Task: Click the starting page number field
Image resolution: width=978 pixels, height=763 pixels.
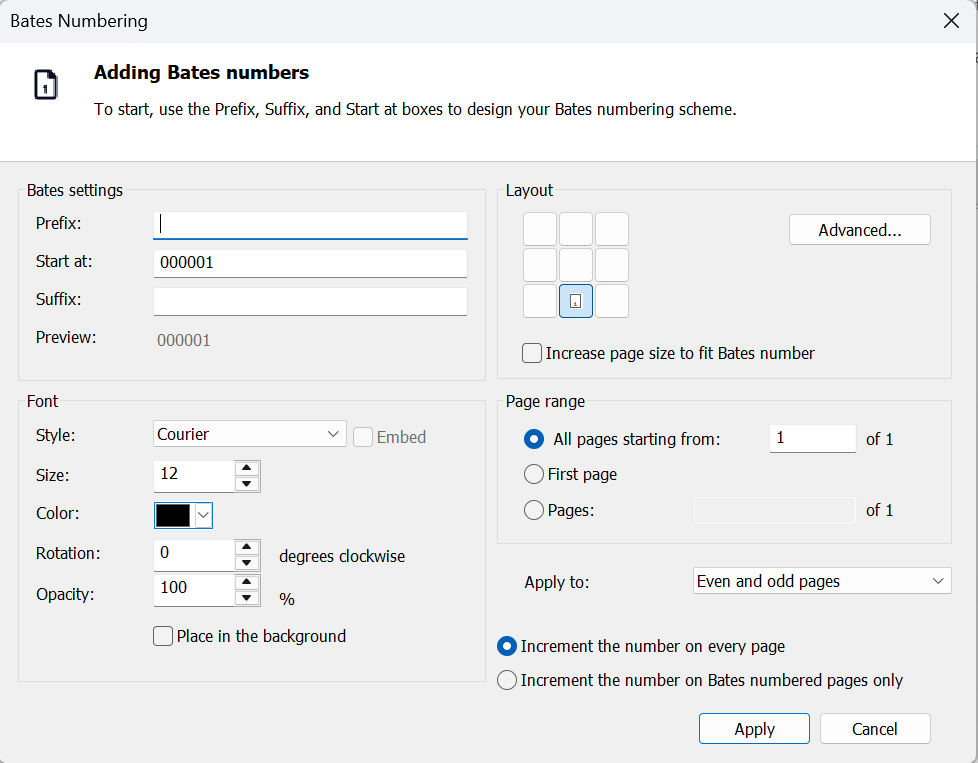Action: [x=813, y=439]
